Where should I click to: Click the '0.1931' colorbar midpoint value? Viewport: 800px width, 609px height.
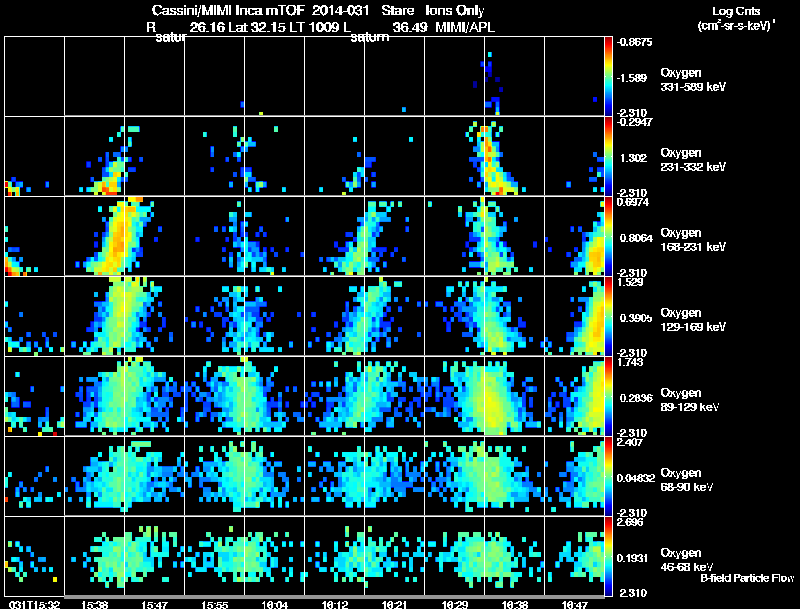tap(633, 559)
